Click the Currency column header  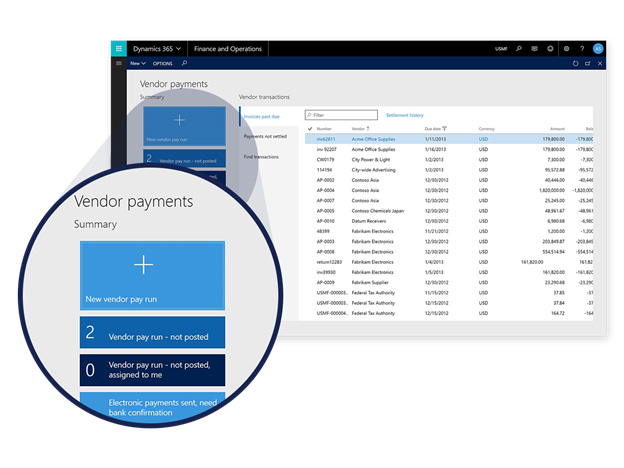coord(486,129)
